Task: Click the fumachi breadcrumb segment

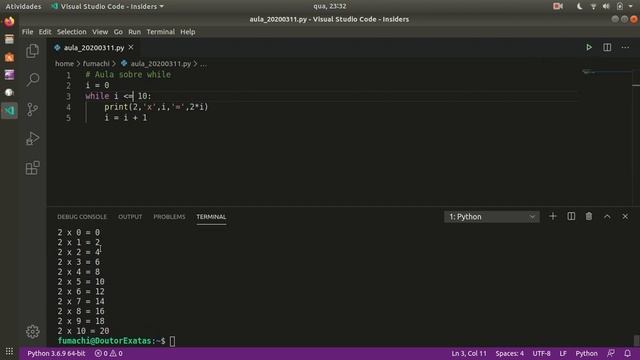Action: click(x=96, y=64)
